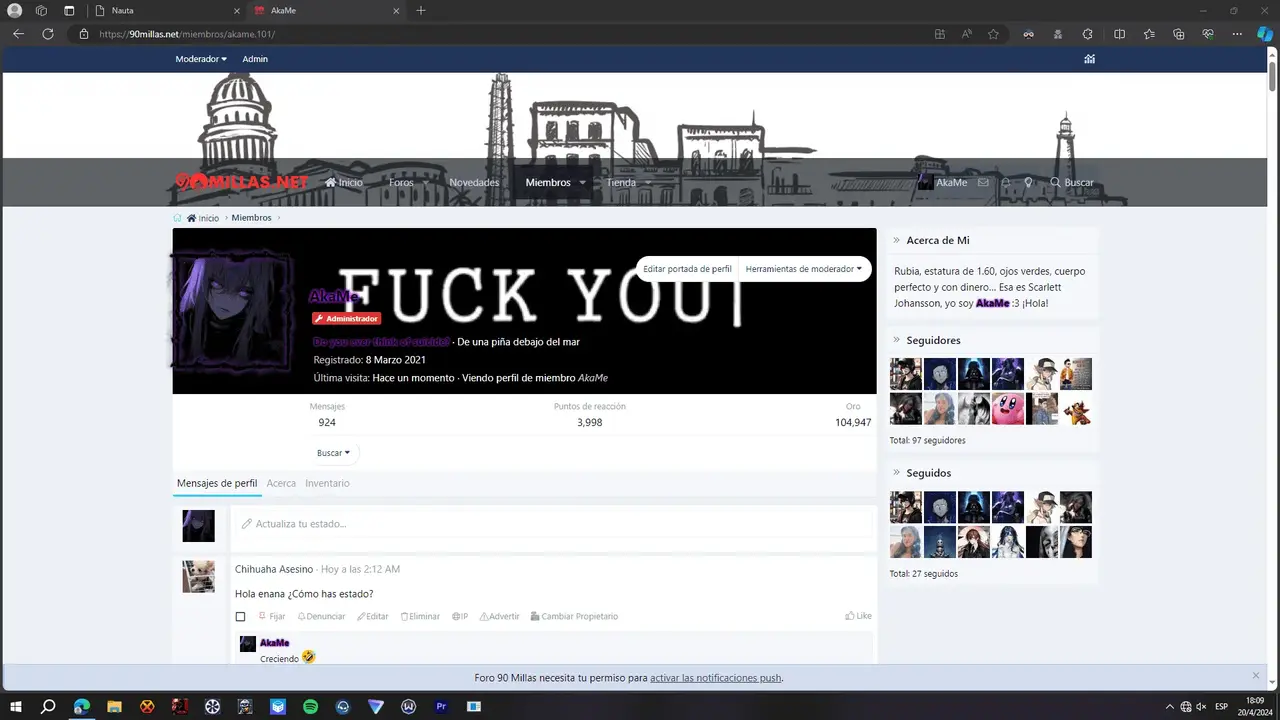
Task: Open the Kirby avatar follower
Action: [x=1008, y=409]
